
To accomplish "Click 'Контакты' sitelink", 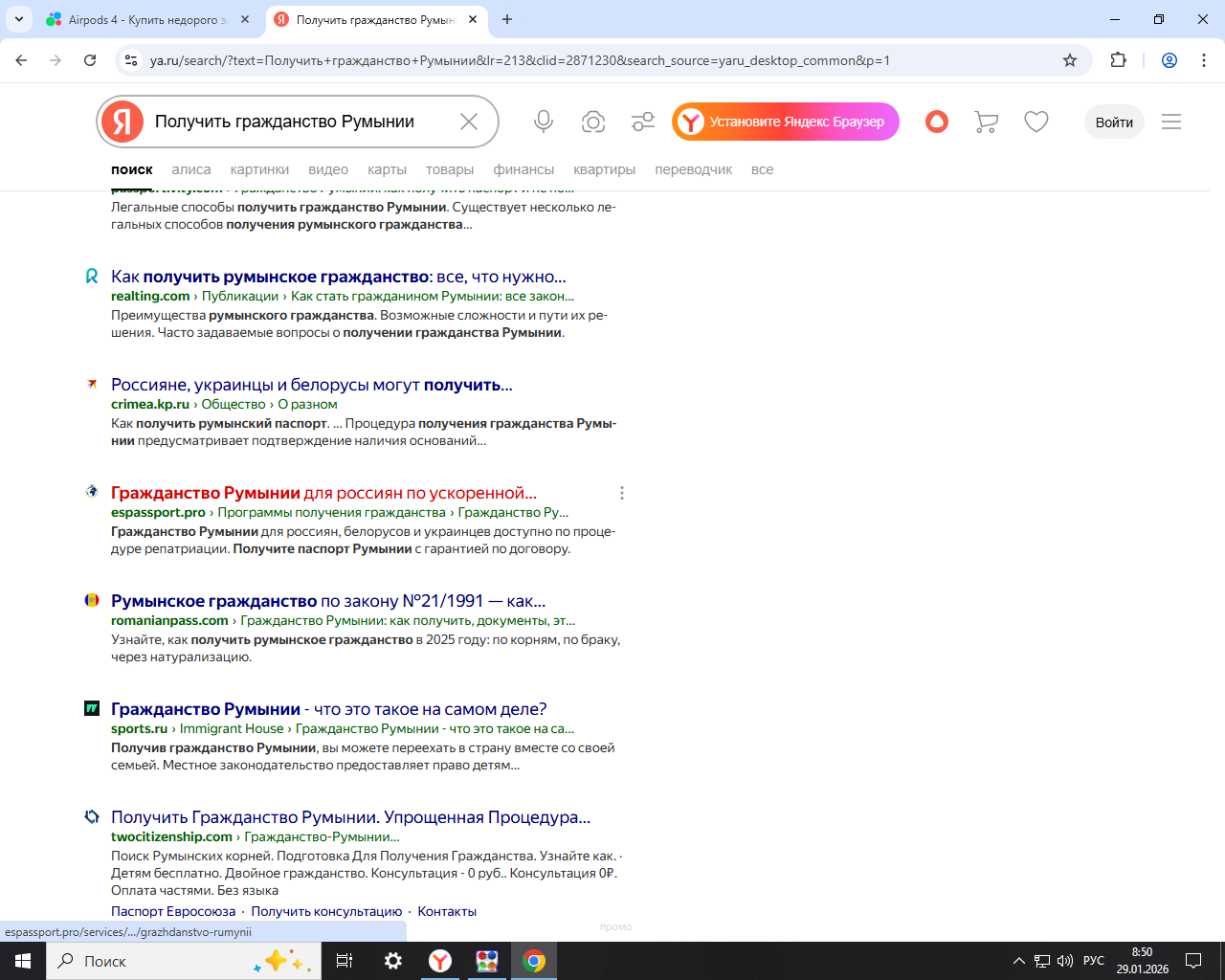I will coord(447,911).
